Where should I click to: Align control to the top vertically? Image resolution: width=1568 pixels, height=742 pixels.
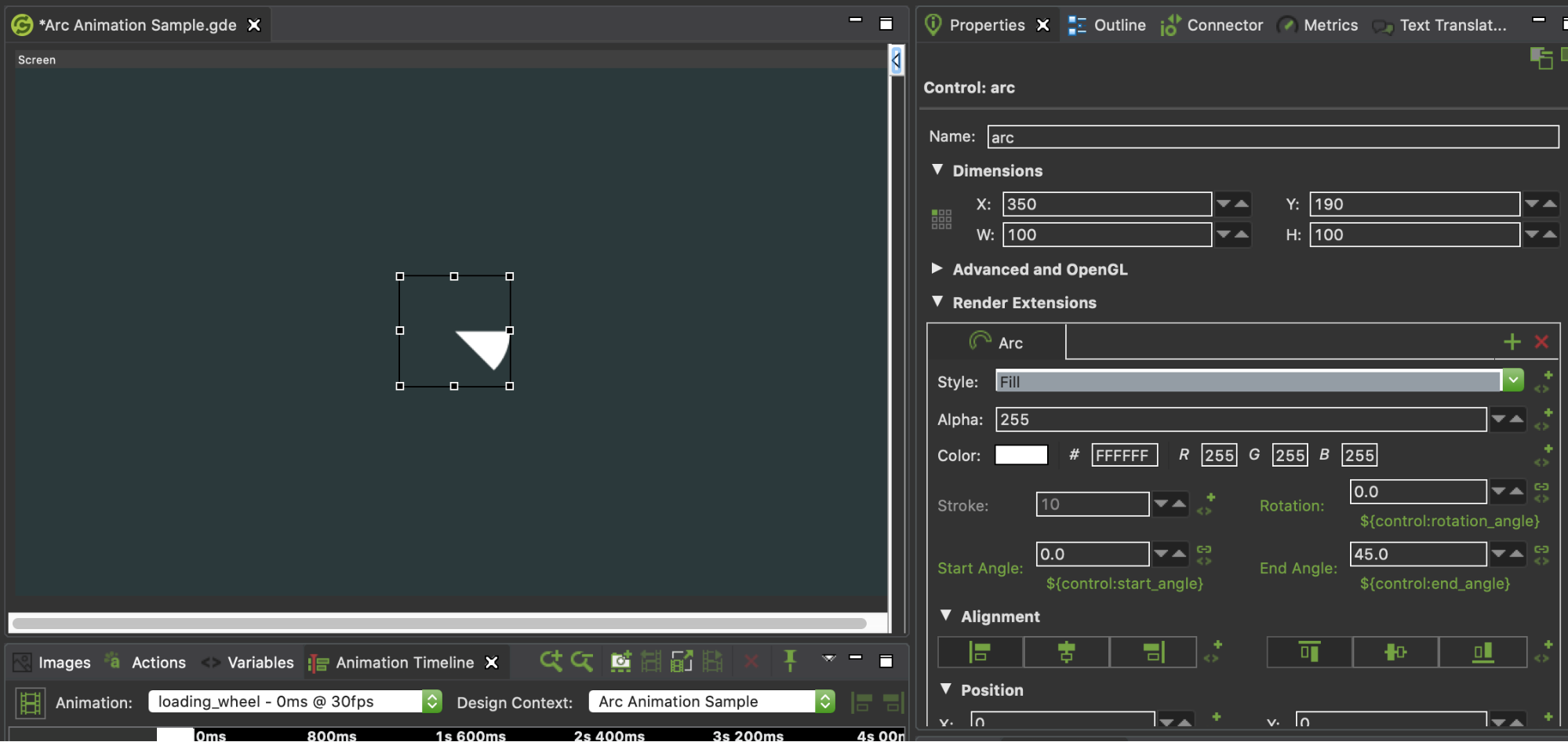tap(1309, 652)
